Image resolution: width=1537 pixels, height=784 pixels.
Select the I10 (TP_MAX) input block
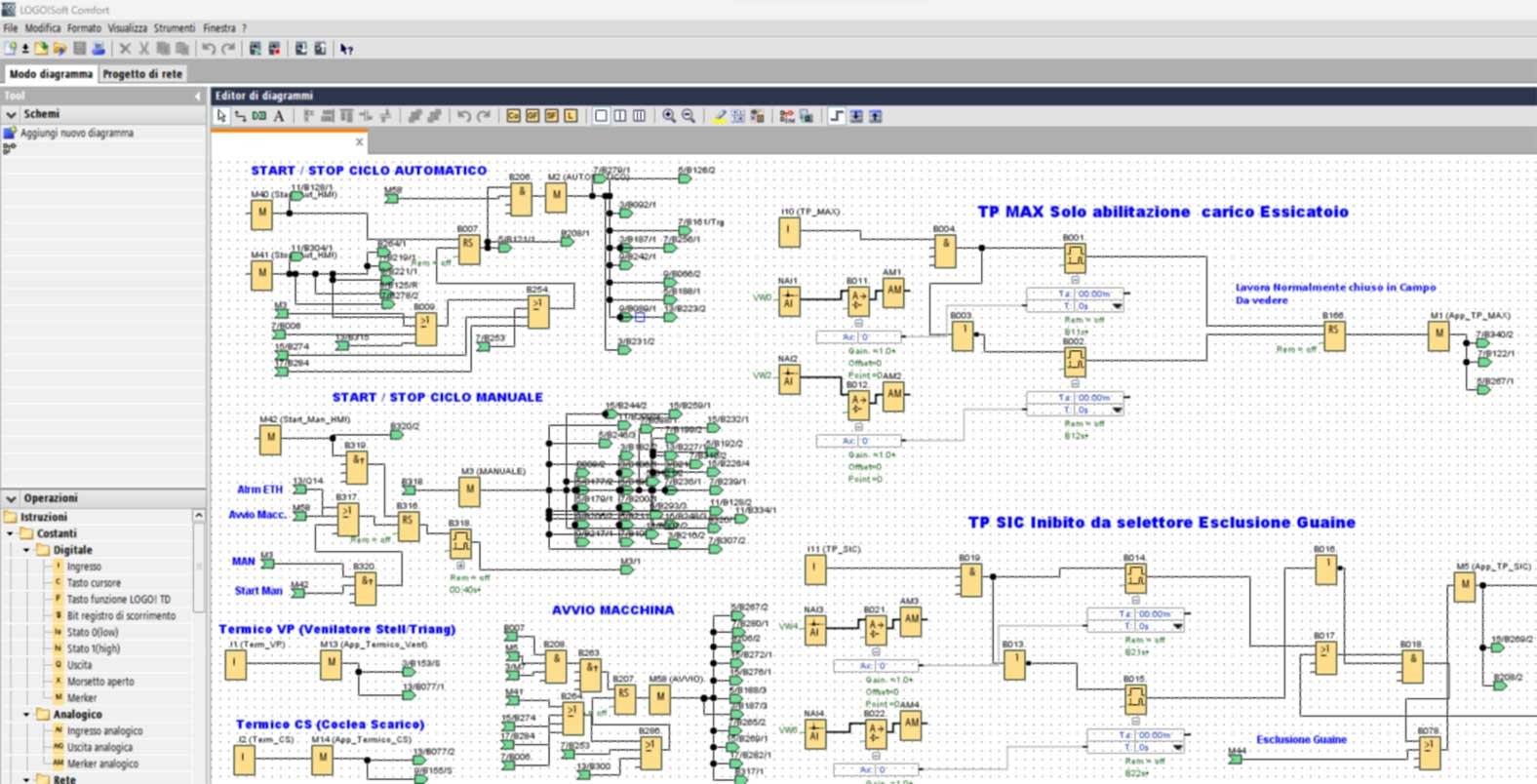point(789,232)
